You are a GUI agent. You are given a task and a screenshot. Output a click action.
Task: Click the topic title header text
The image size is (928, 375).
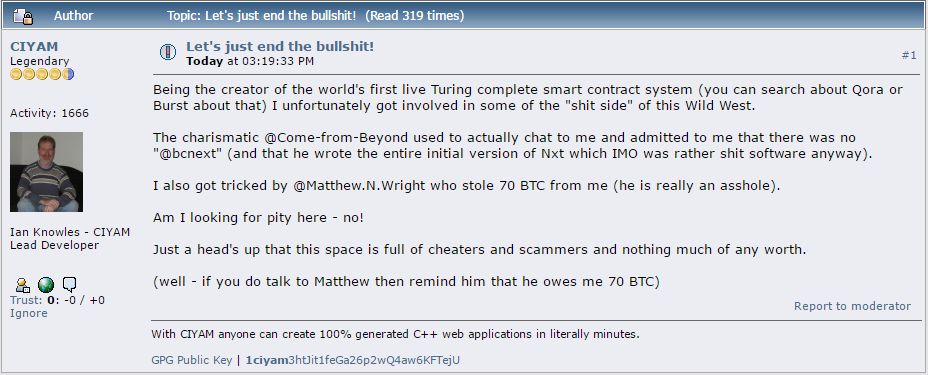[x=315, y=16]
